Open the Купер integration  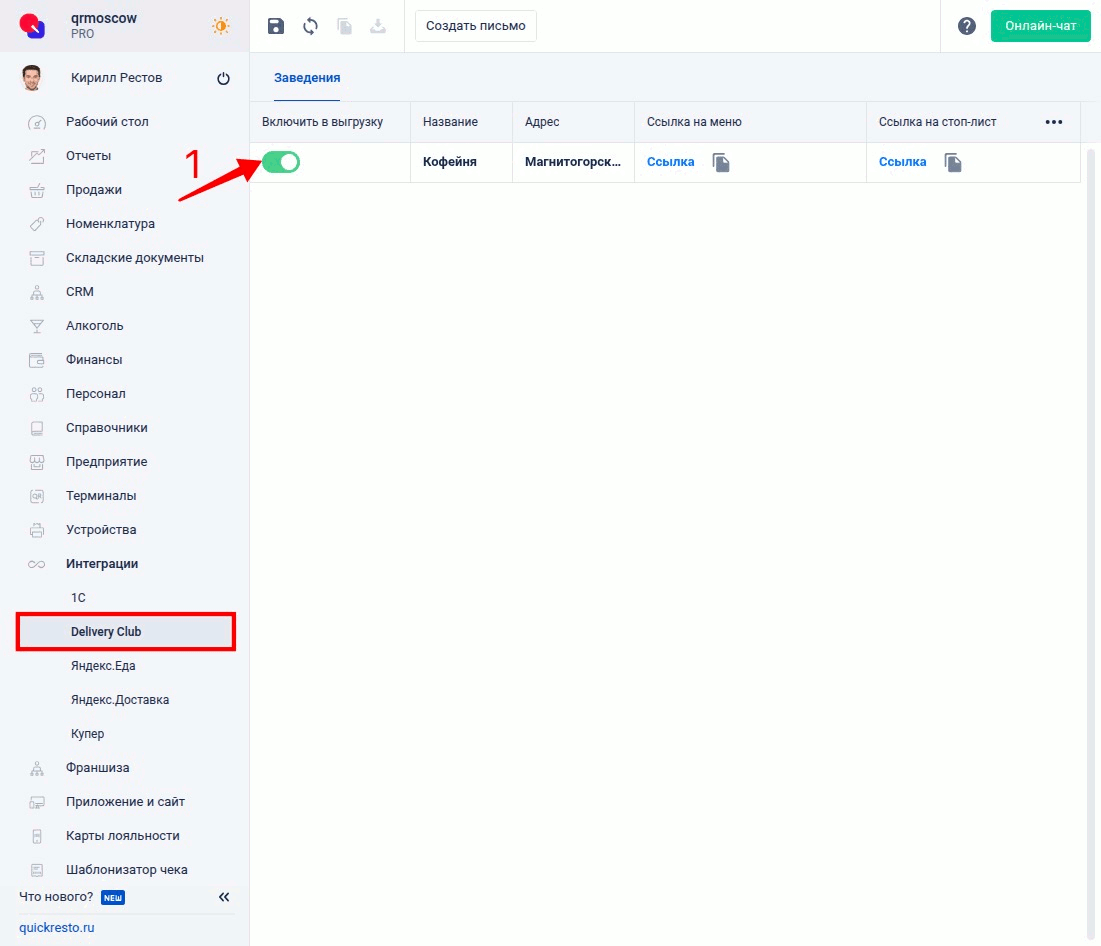pyautogui.click(x=87, y=734)
